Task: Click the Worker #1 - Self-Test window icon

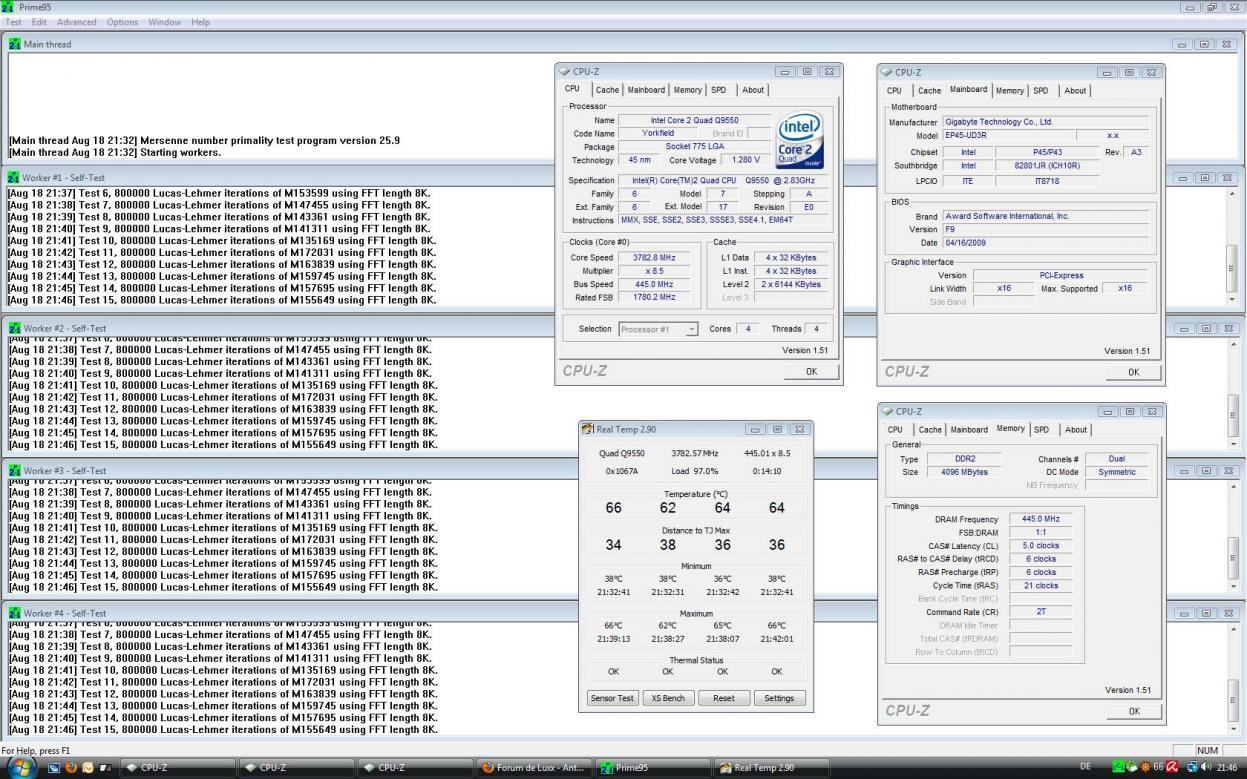Action: click(15, 177)
